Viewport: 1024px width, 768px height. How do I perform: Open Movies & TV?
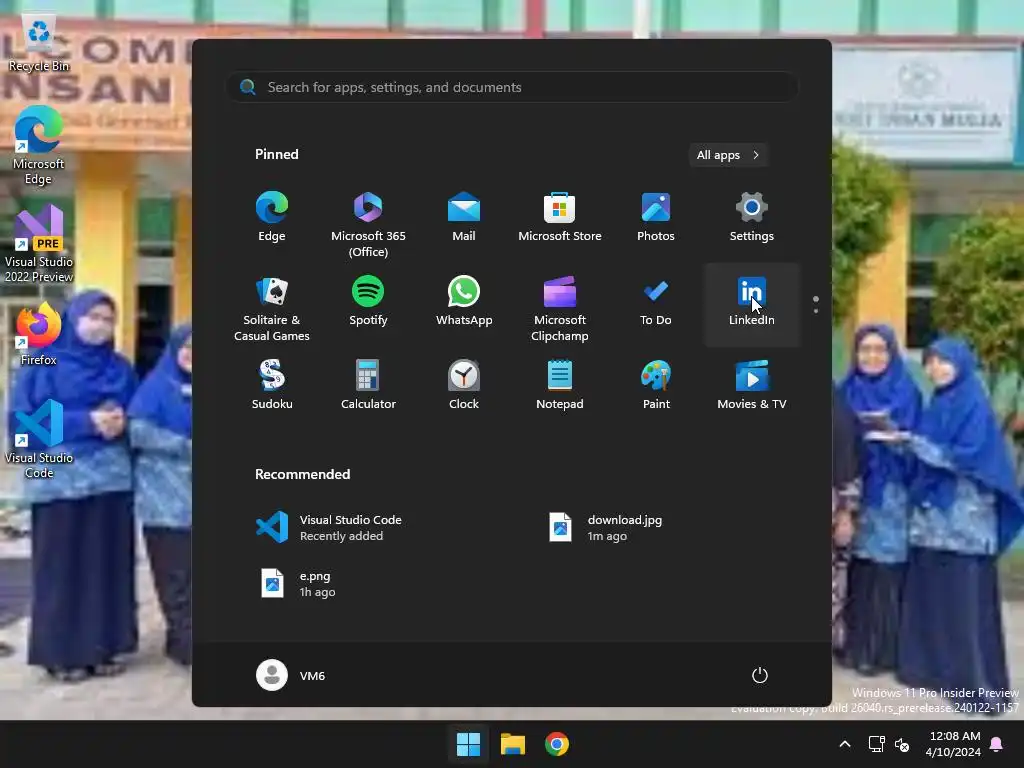coord(752,385)
